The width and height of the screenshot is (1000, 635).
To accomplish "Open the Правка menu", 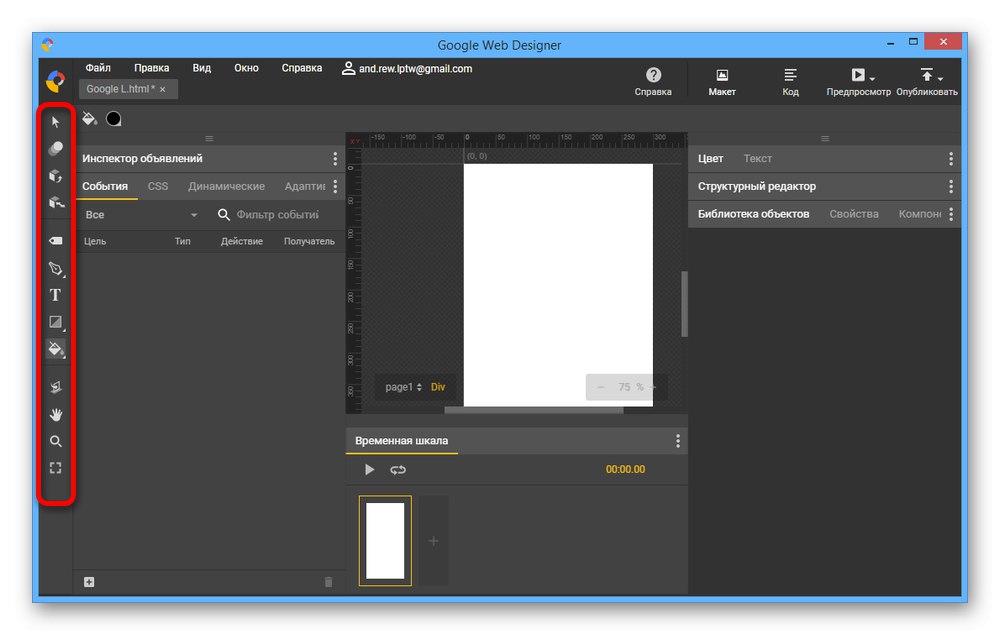I will coord(152,68).
